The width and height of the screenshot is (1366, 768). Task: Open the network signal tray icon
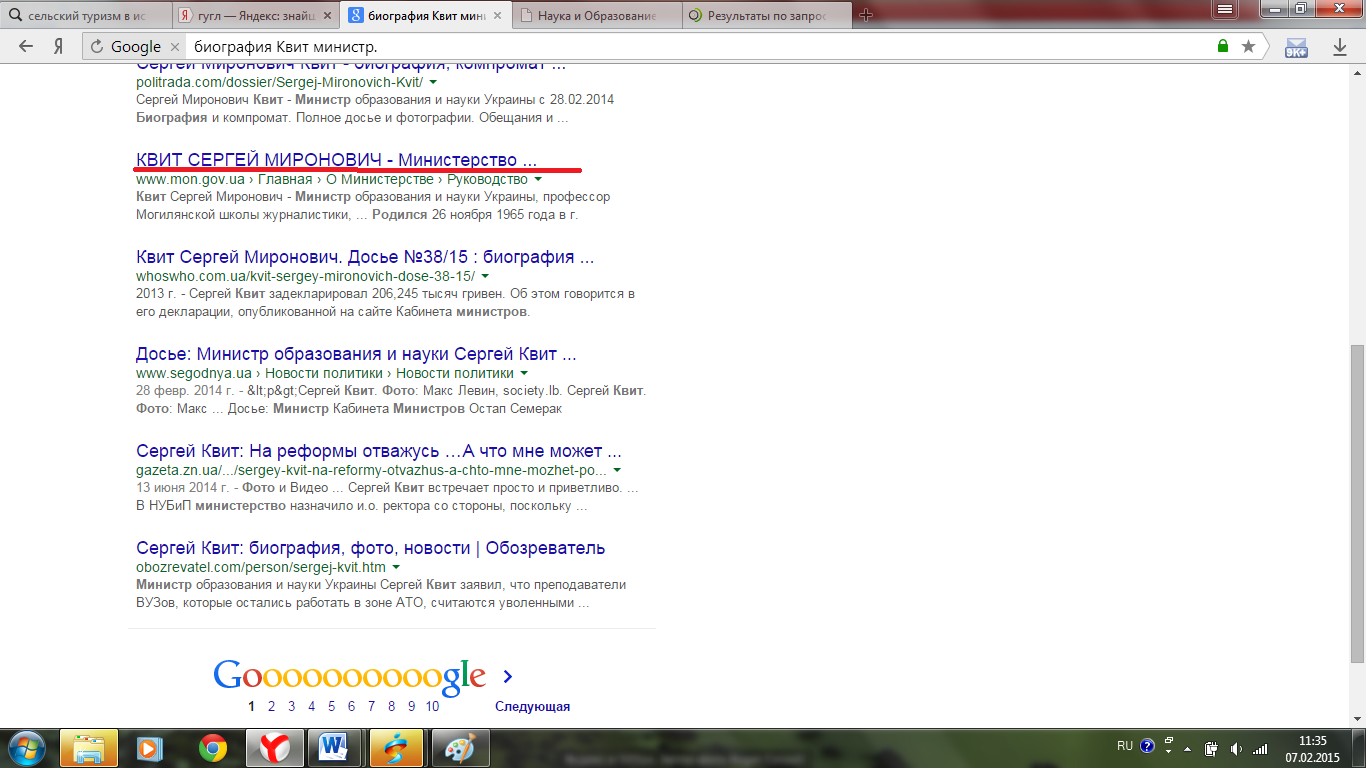pos(1261,748)
